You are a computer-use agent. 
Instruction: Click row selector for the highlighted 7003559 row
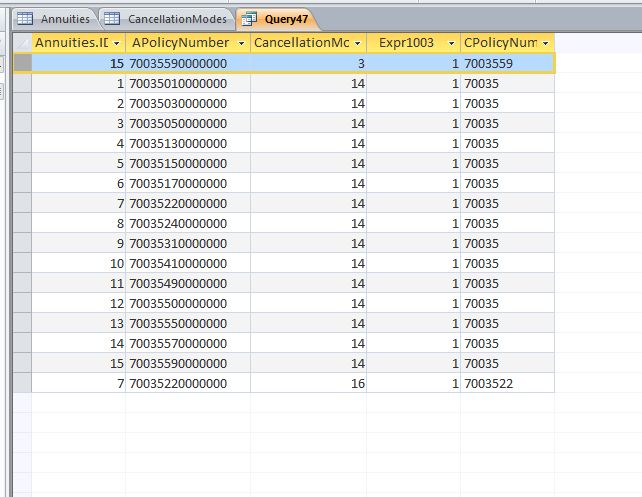pos(23,63)
